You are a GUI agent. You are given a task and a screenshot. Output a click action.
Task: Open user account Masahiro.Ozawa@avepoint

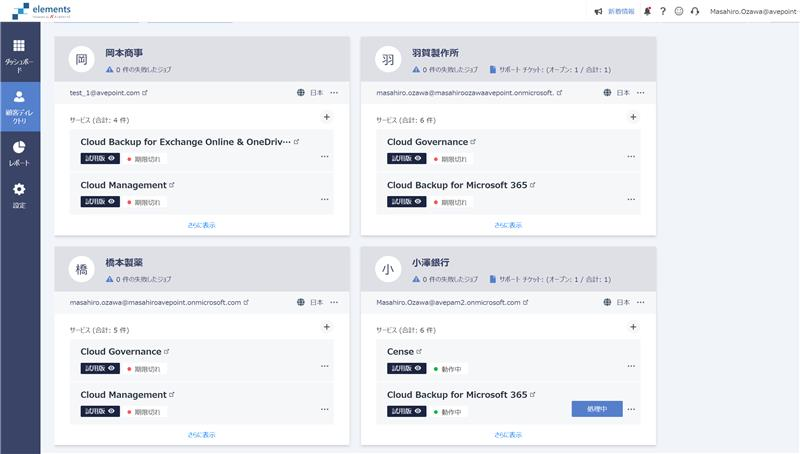coord(753,11)
